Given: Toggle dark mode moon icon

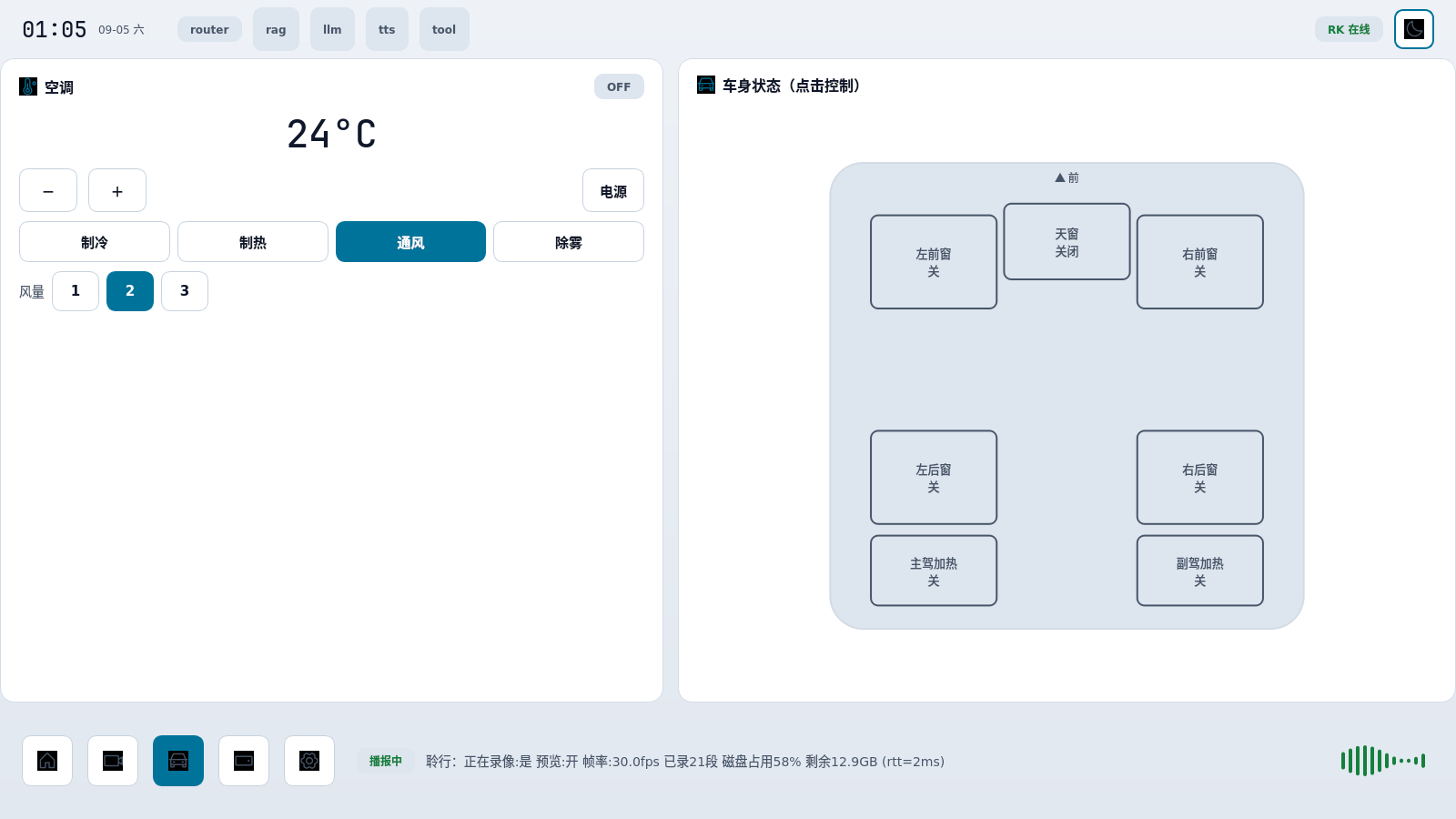Looking at the screenshot, I should point(1414,29).
